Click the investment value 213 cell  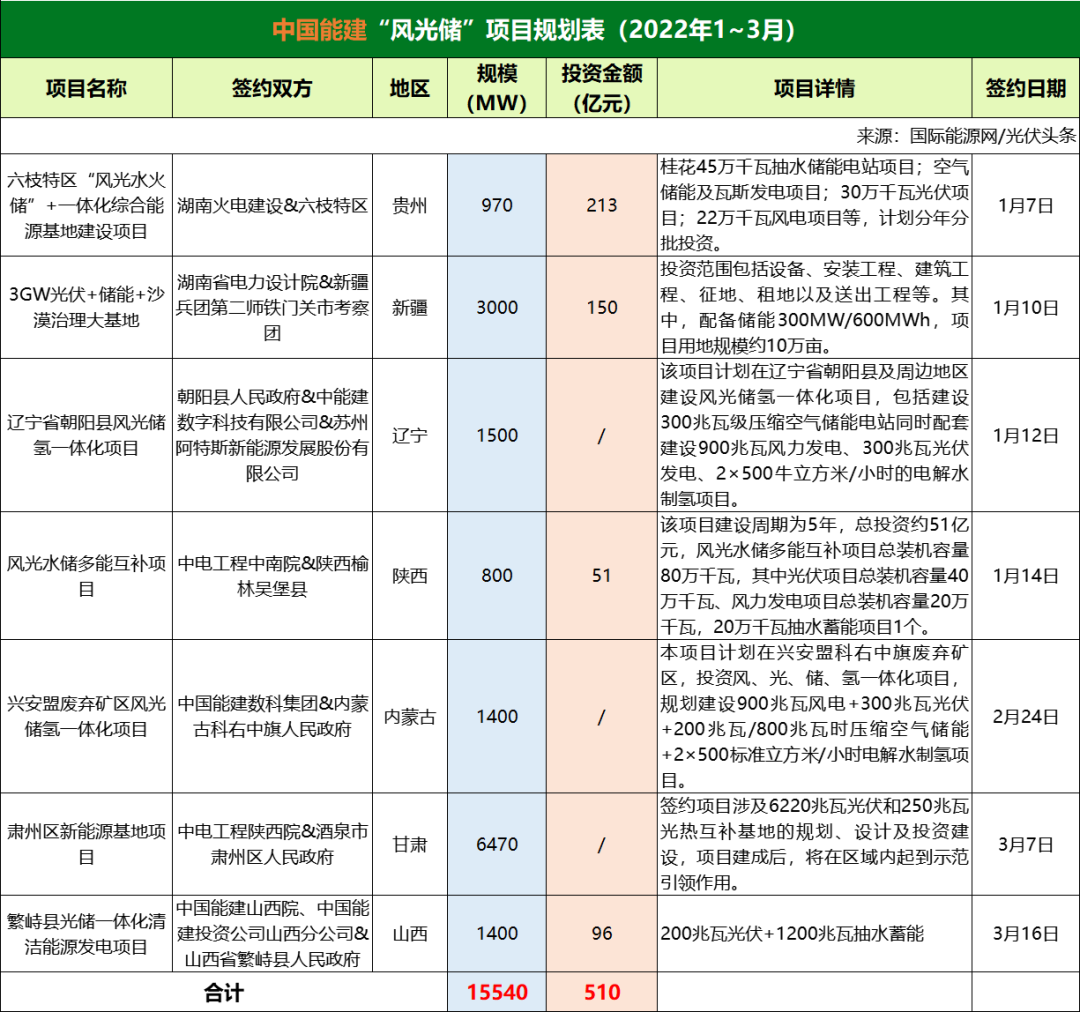pos(601,205)
